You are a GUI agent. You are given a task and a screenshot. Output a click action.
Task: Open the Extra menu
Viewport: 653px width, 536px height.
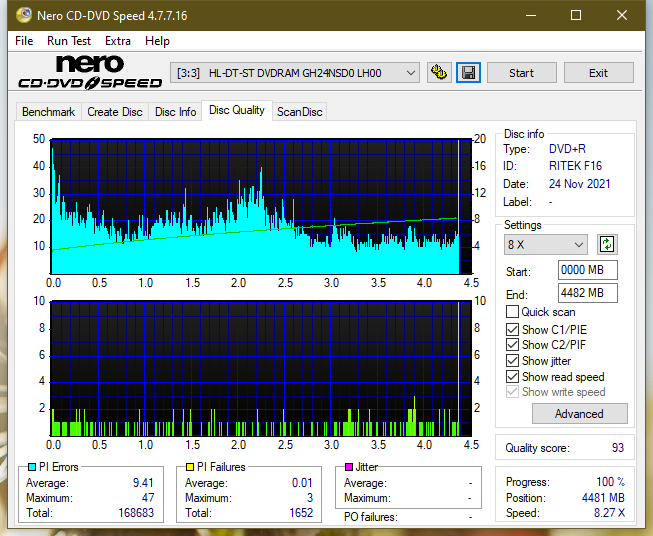click(x=118, y=41)
